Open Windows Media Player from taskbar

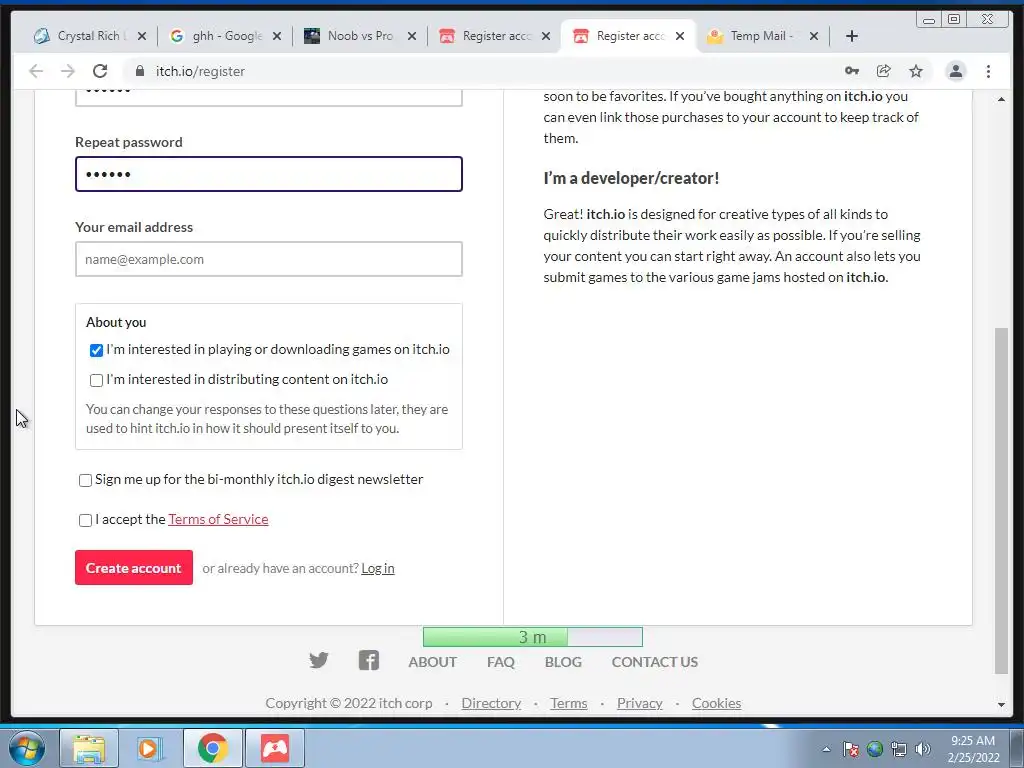tap(150, 748)
